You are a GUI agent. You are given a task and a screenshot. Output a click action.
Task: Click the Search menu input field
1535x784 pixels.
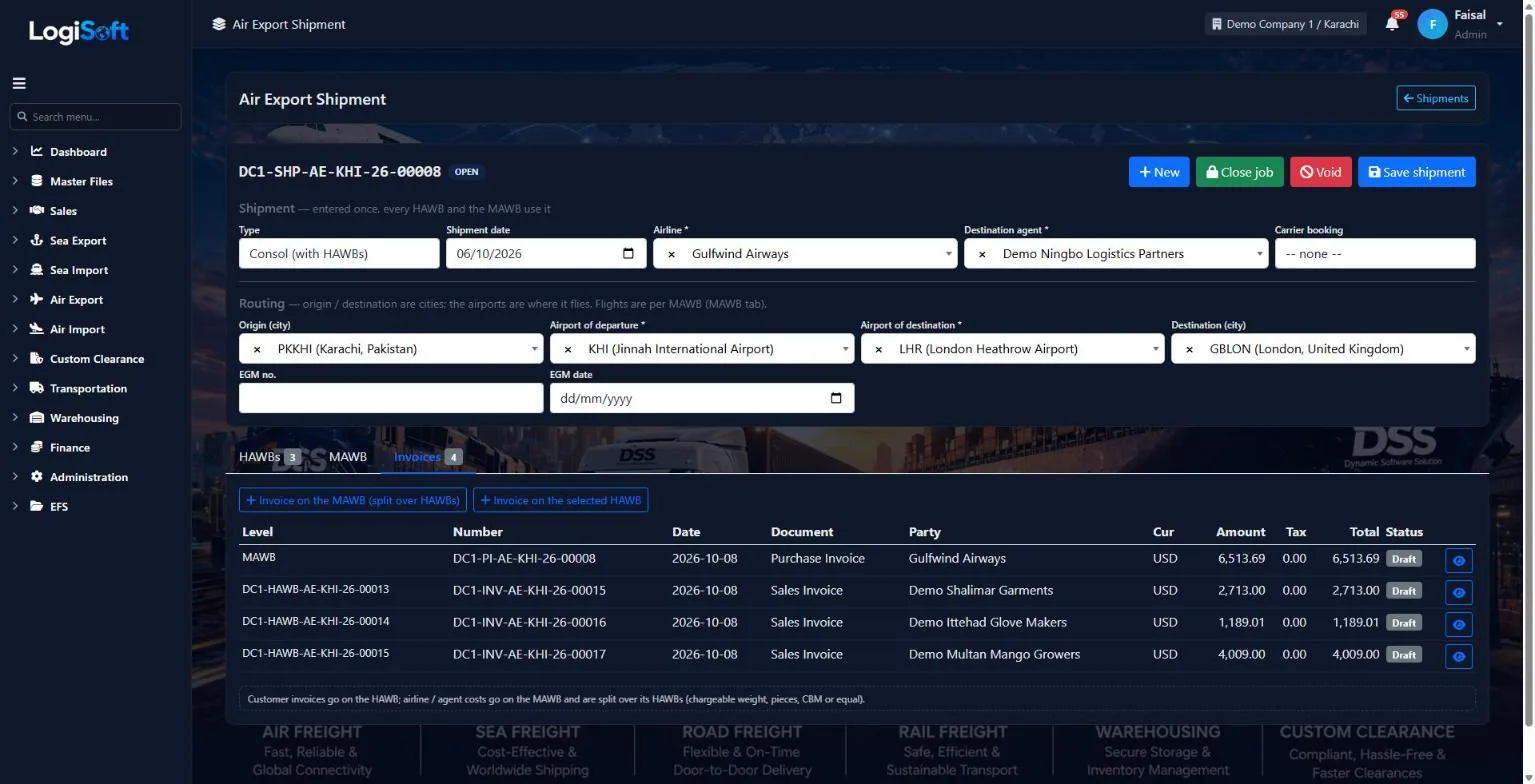[x=96, y=117]
